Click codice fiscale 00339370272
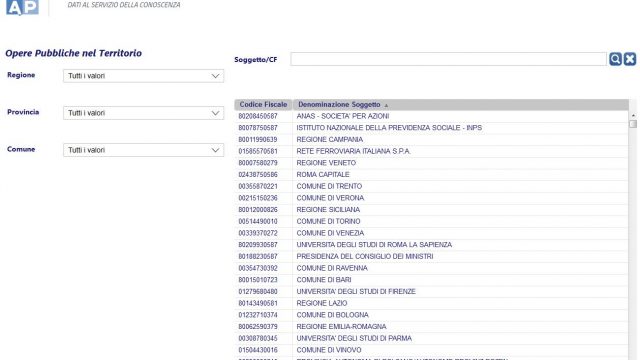 [258, 233]
